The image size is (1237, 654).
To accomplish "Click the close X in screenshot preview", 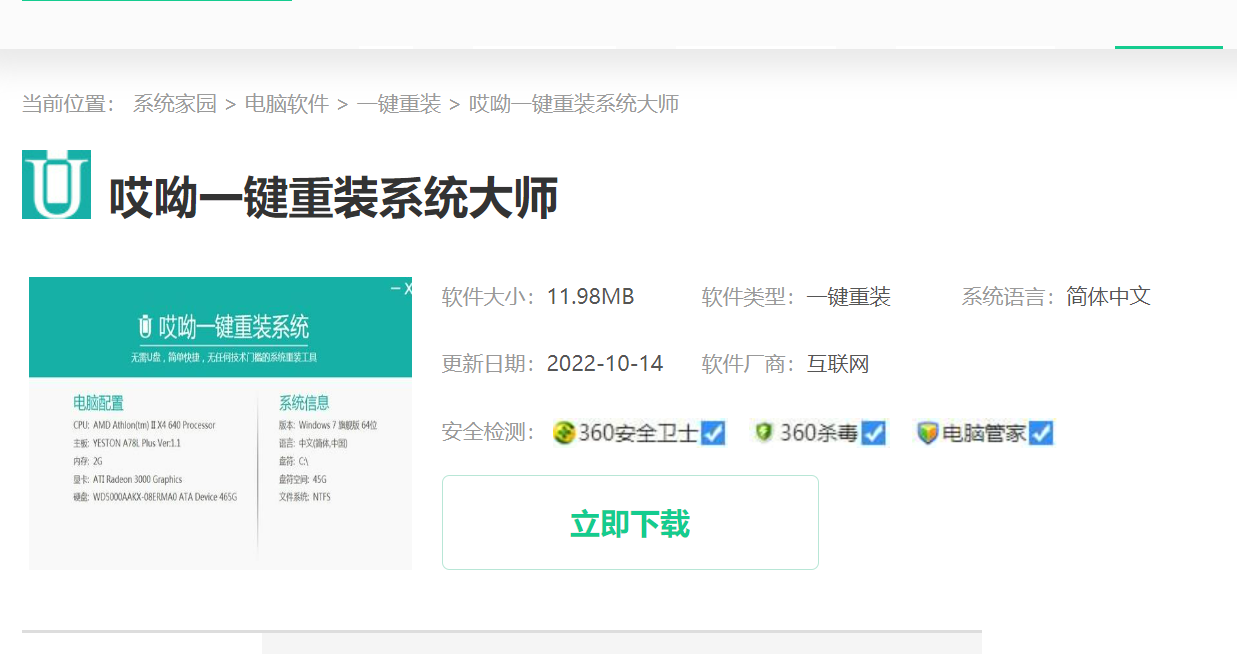I will coord(407,289).
